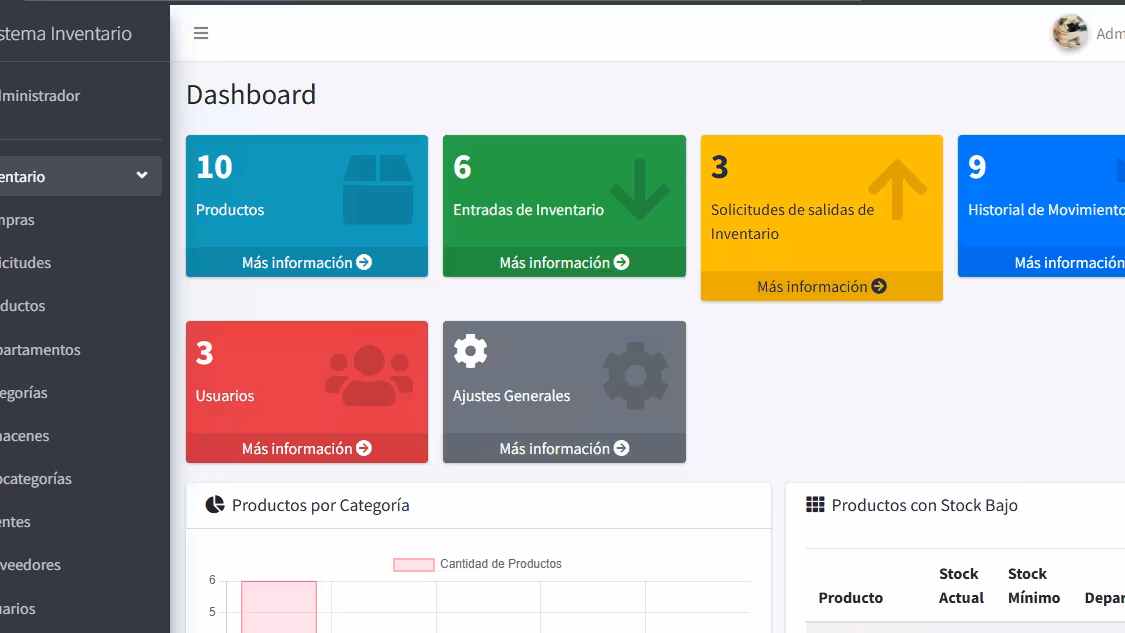Image resolution: width=1125 pixels, height=633 pixels.
Task: Open Más información under Productos
Action: 306,263
